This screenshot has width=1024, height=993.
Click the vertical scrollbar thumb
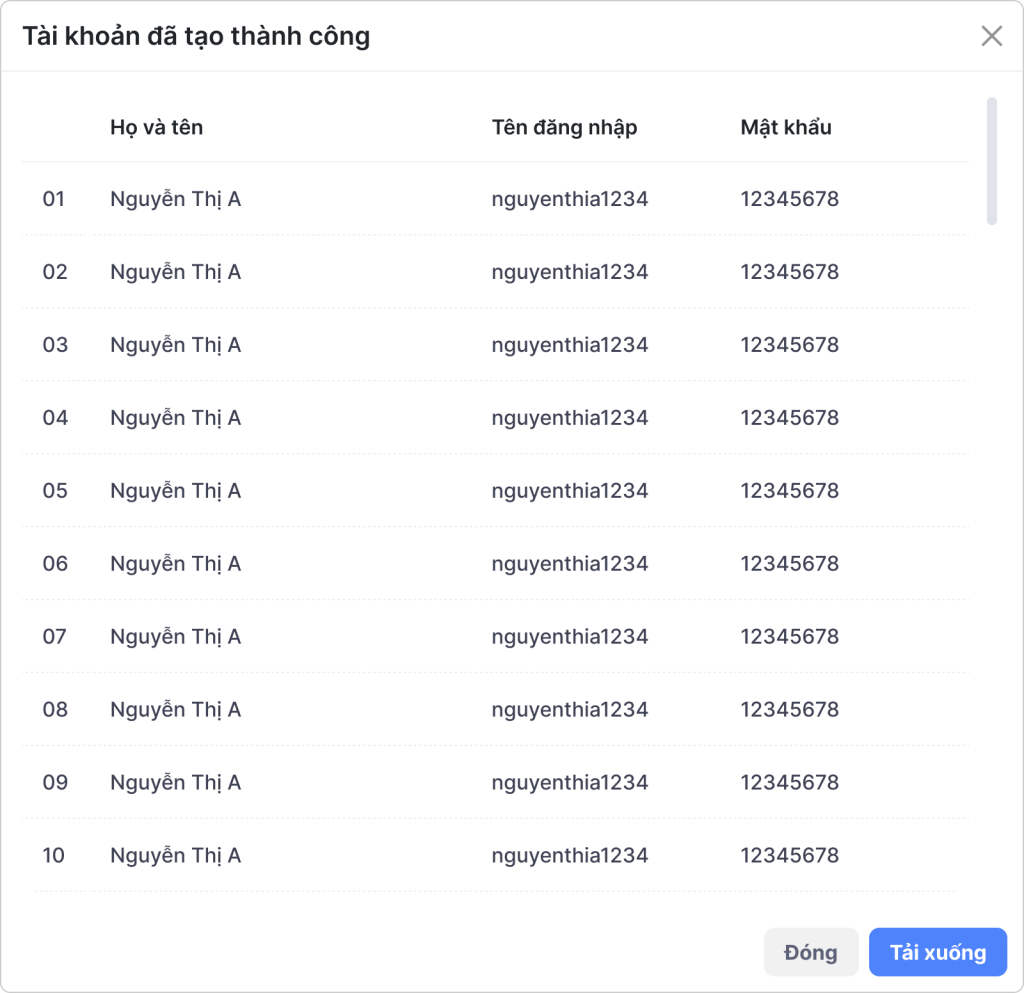pos(991,160)
